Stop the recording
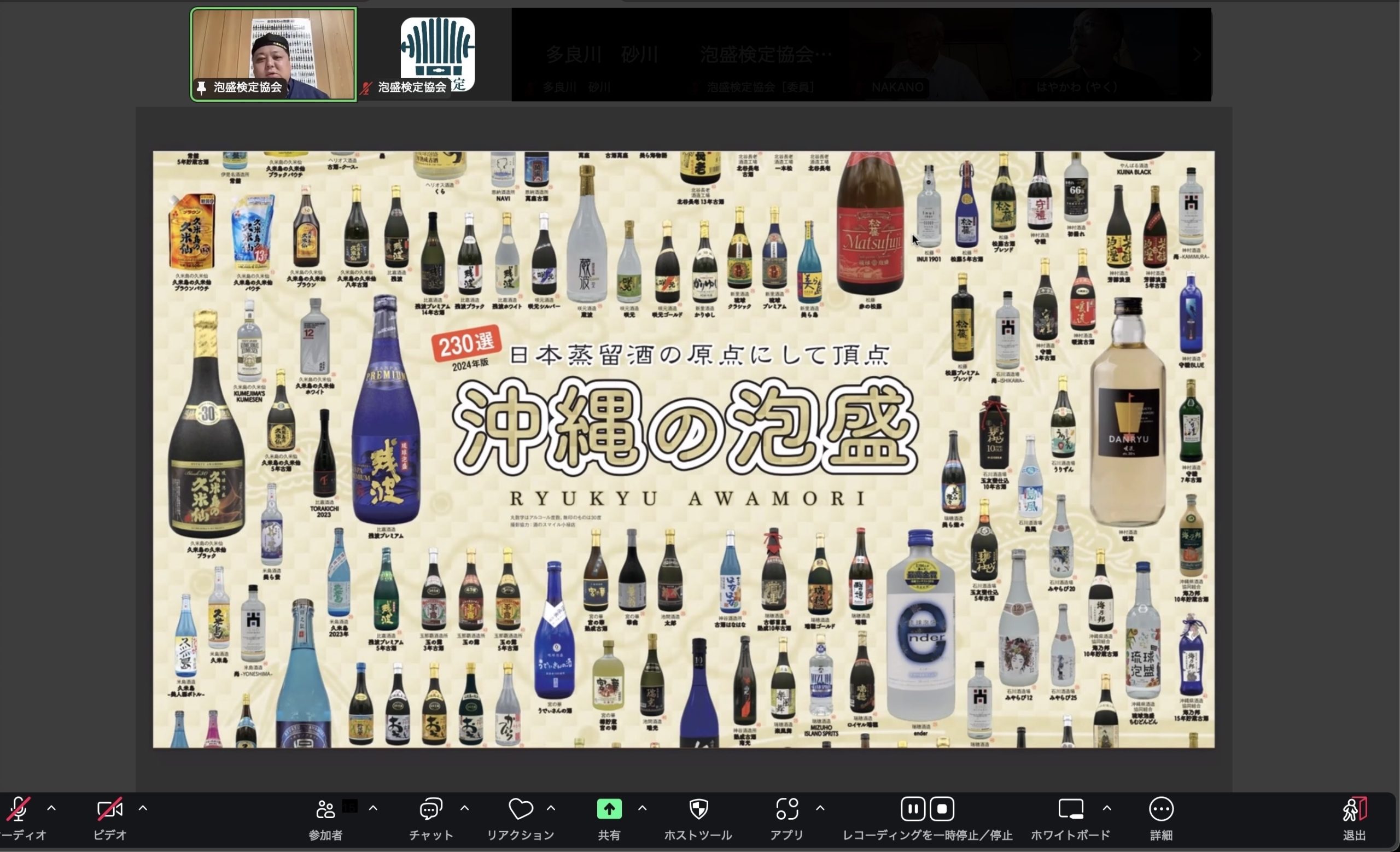 (942, 809)
